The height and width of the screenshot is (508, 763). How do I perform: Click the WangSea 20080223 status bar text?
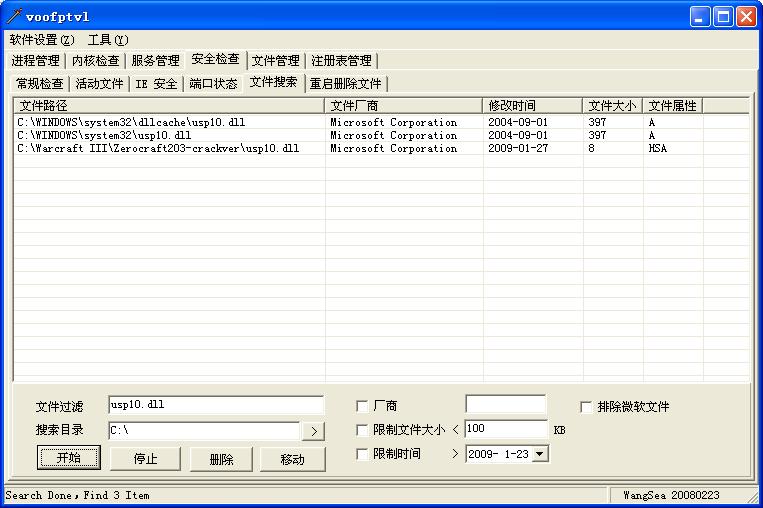[671, 495]
